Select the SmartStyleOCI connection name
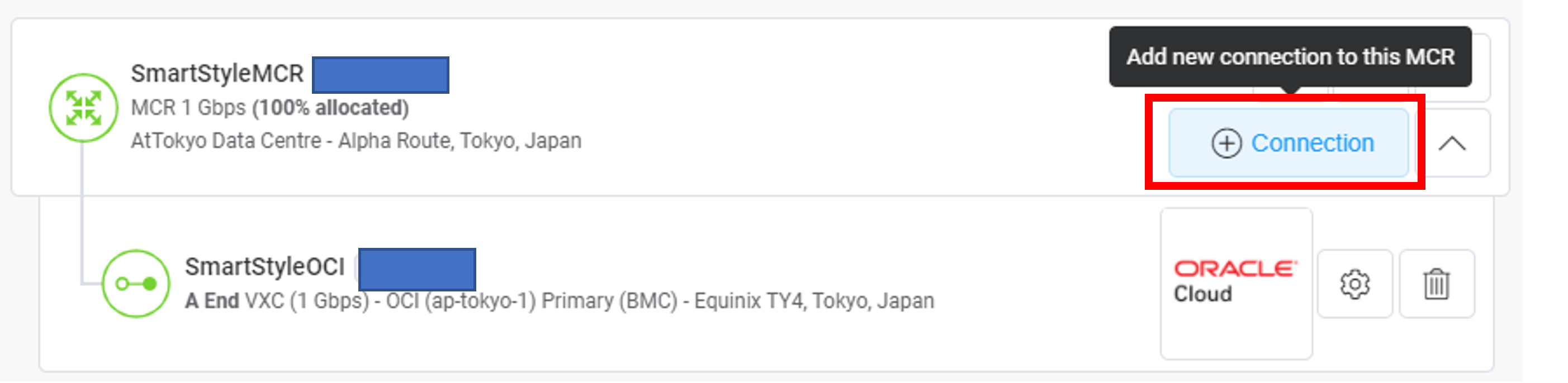Viewport: 1568px width, 383px height. point(265,267)
